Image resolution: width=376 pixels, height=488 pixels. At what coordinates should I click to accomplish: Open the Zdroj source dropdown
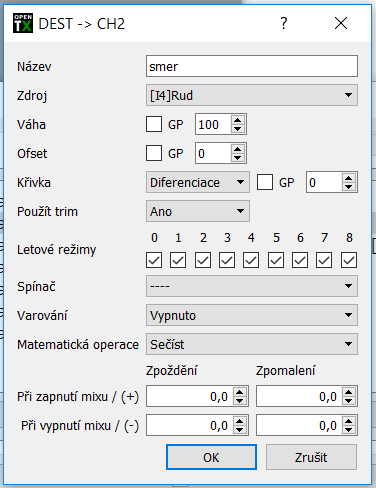[252, 95]
